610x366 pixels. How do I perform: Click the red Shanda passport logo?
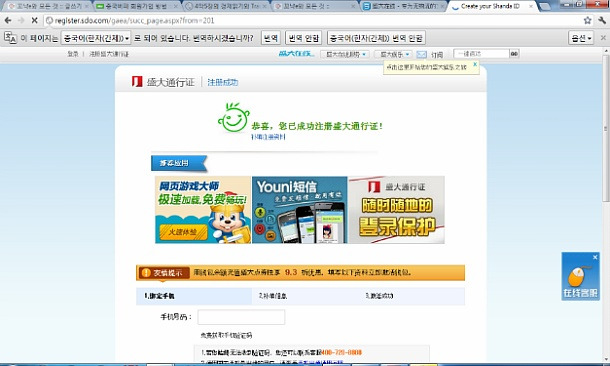(137, 82)
